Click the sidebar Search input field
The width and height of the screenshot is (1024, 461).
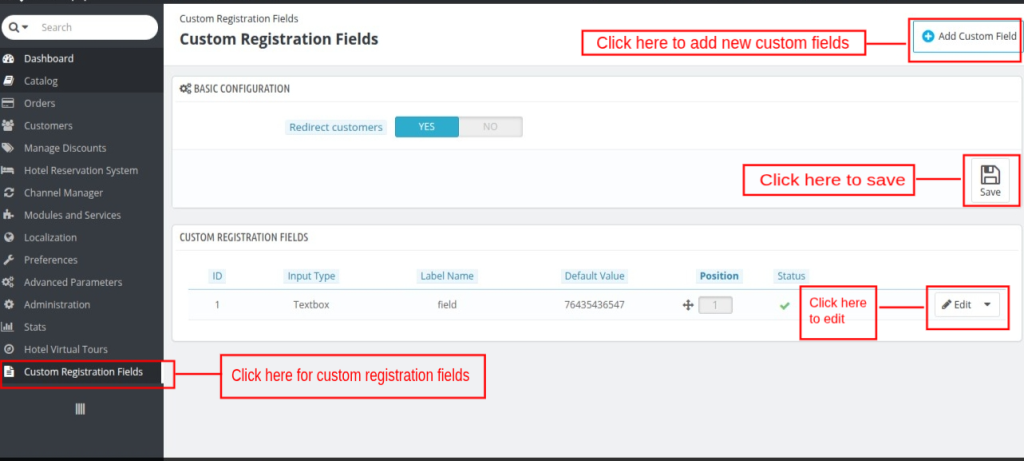(x=95, y=27)
